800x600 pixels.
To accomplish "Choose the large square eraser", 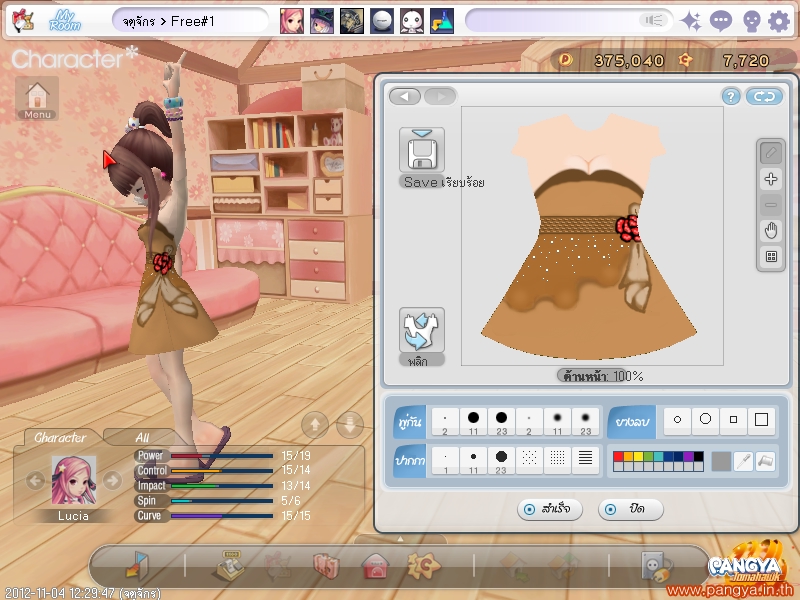I will (761, 421).
